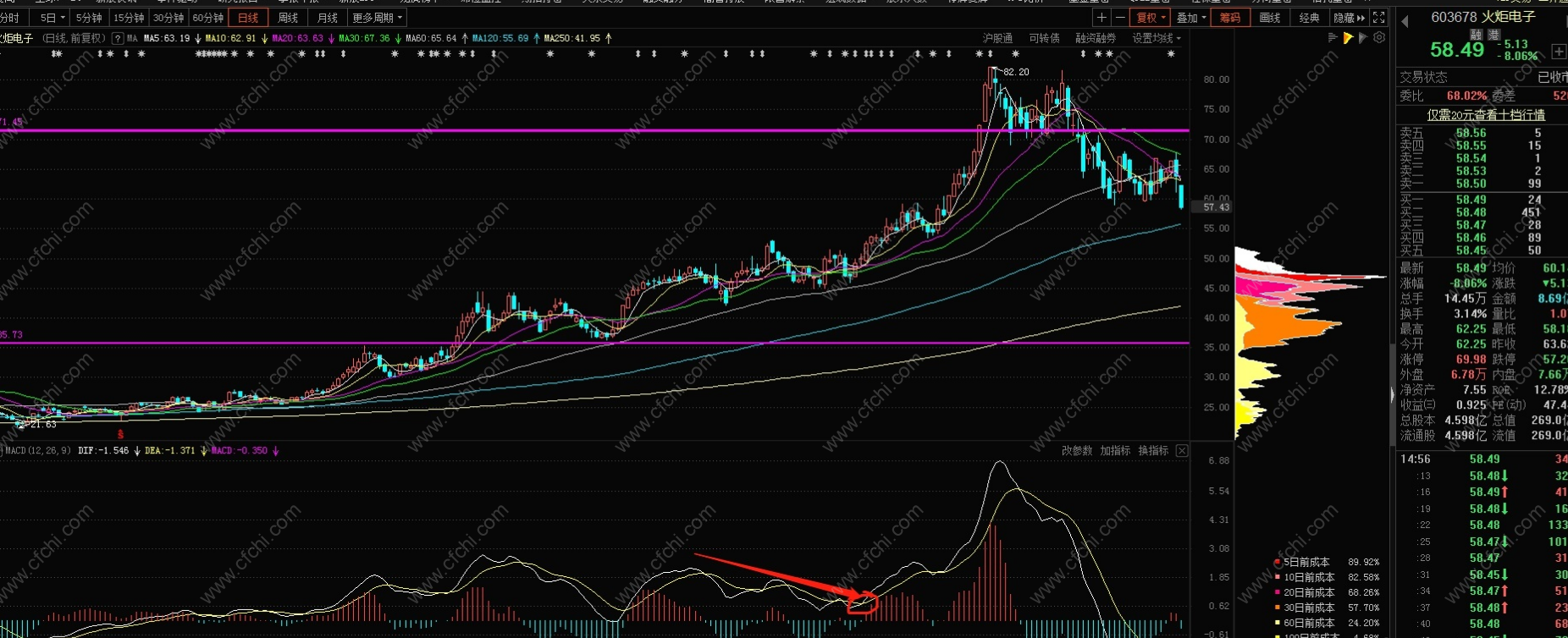1568x638 pixels.
Task: Click 加指标 to add indicator
Action: (1115, 451)
